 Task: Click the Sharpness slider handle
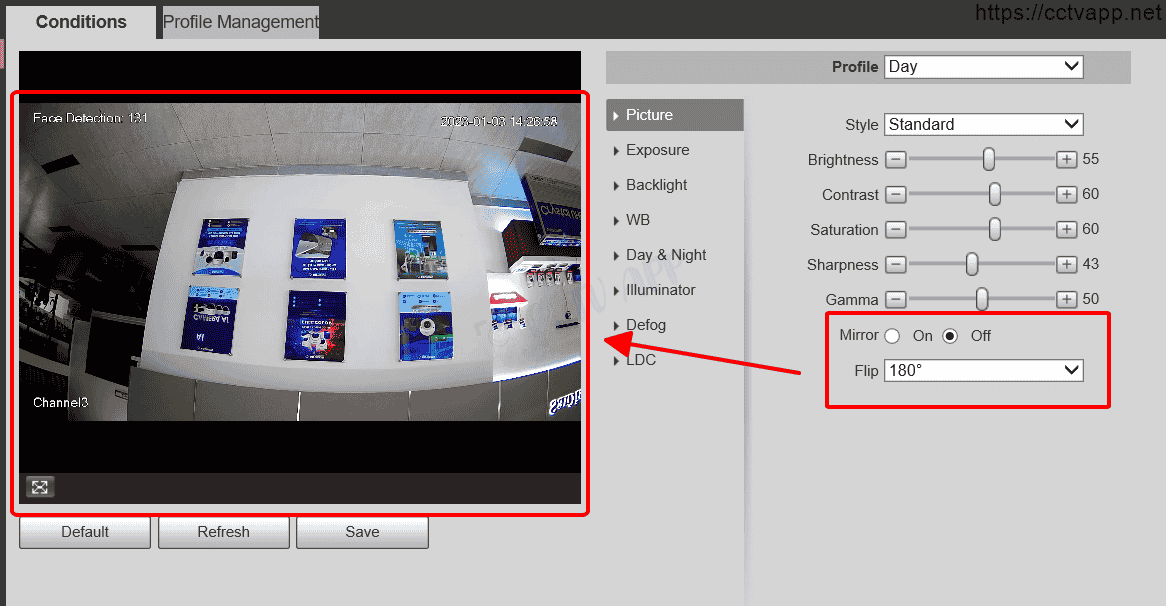point(972,265)
